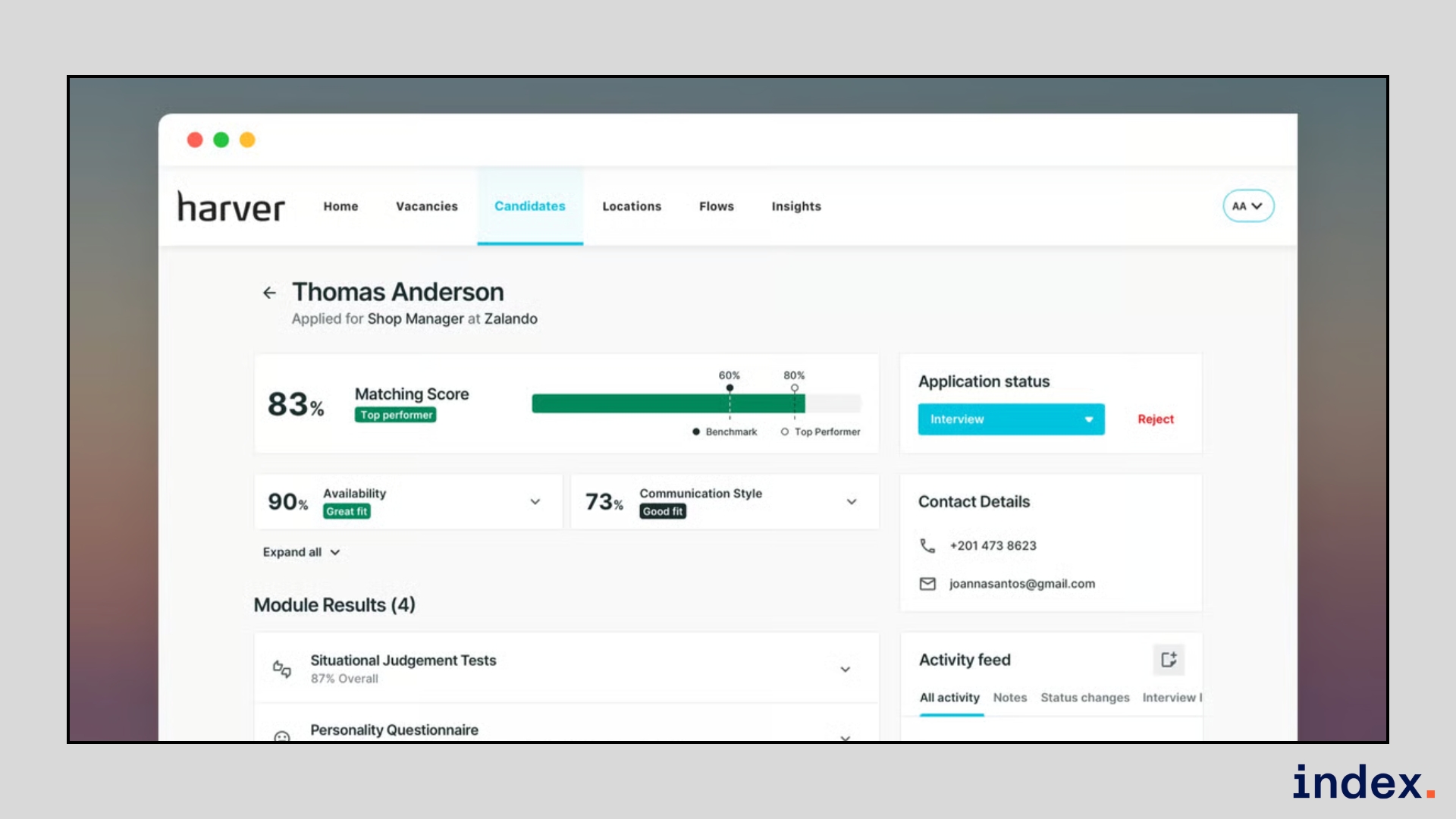
Task: Click the phone icon in Contact Details
Action: [x=927, y=545]
